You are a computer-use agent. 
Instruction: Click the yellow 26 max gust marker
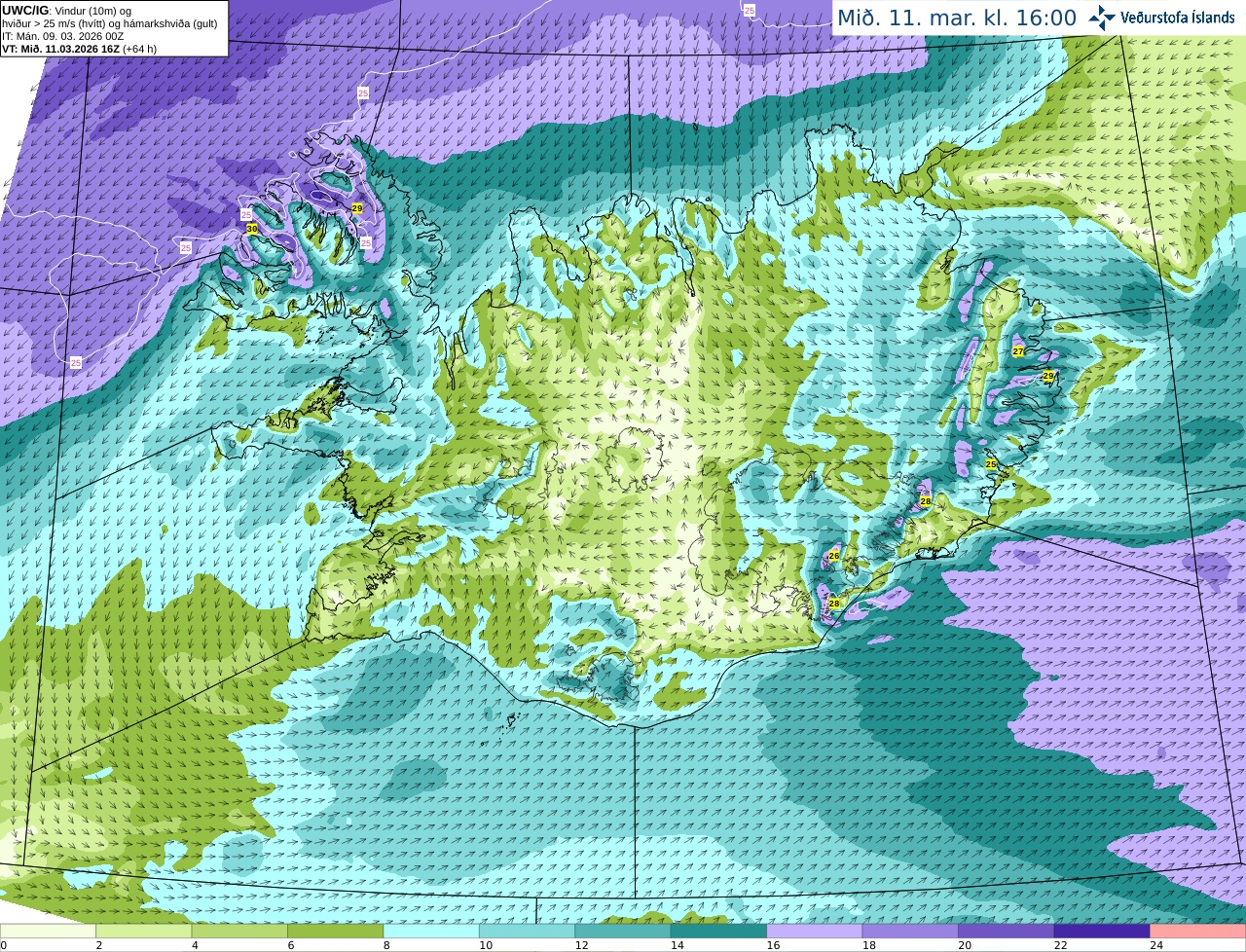(833, 556)
